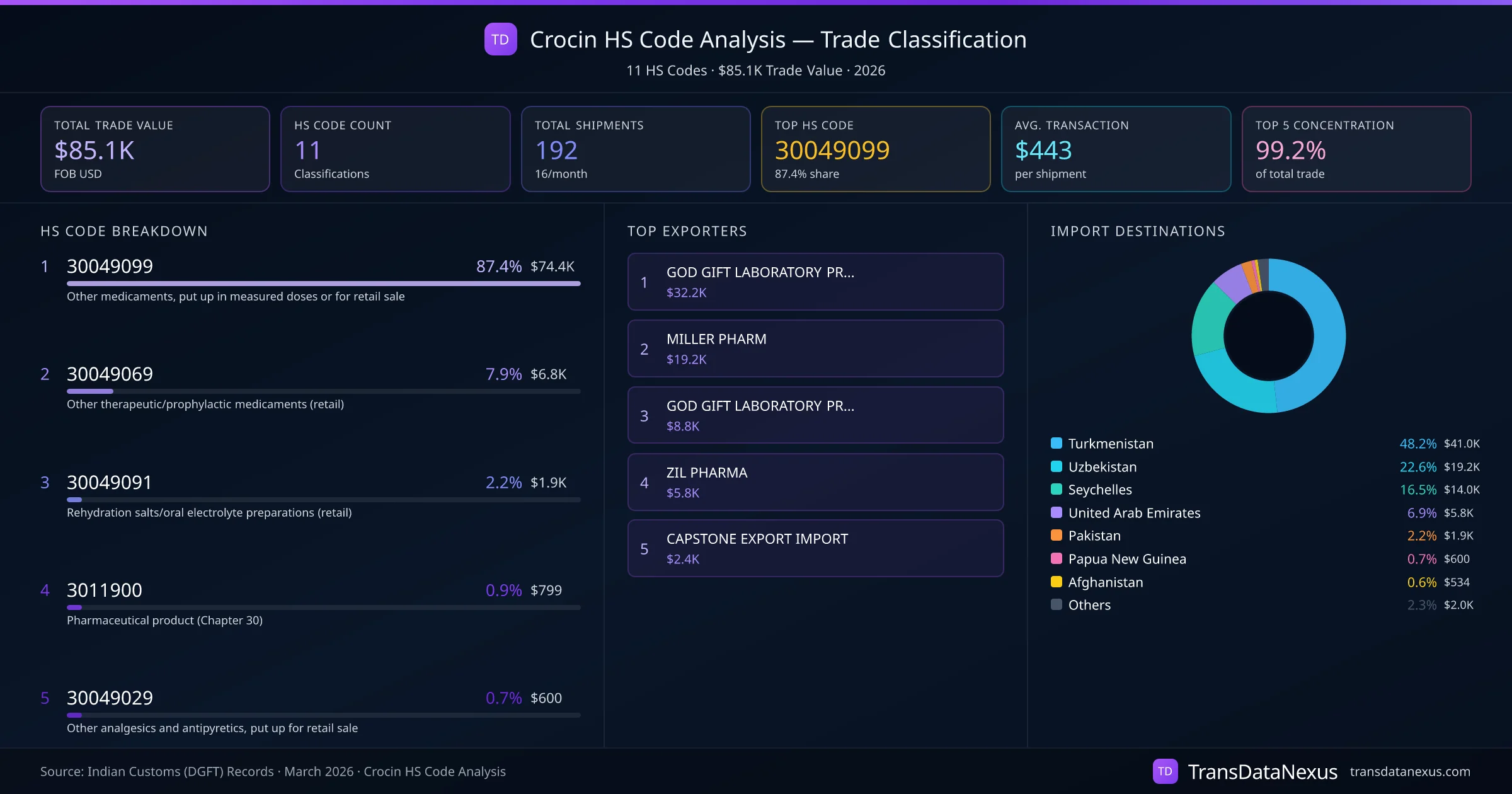Select the MILLER PHARM exporter card
Screen dimensions: 1512x794
coord(815,348)
